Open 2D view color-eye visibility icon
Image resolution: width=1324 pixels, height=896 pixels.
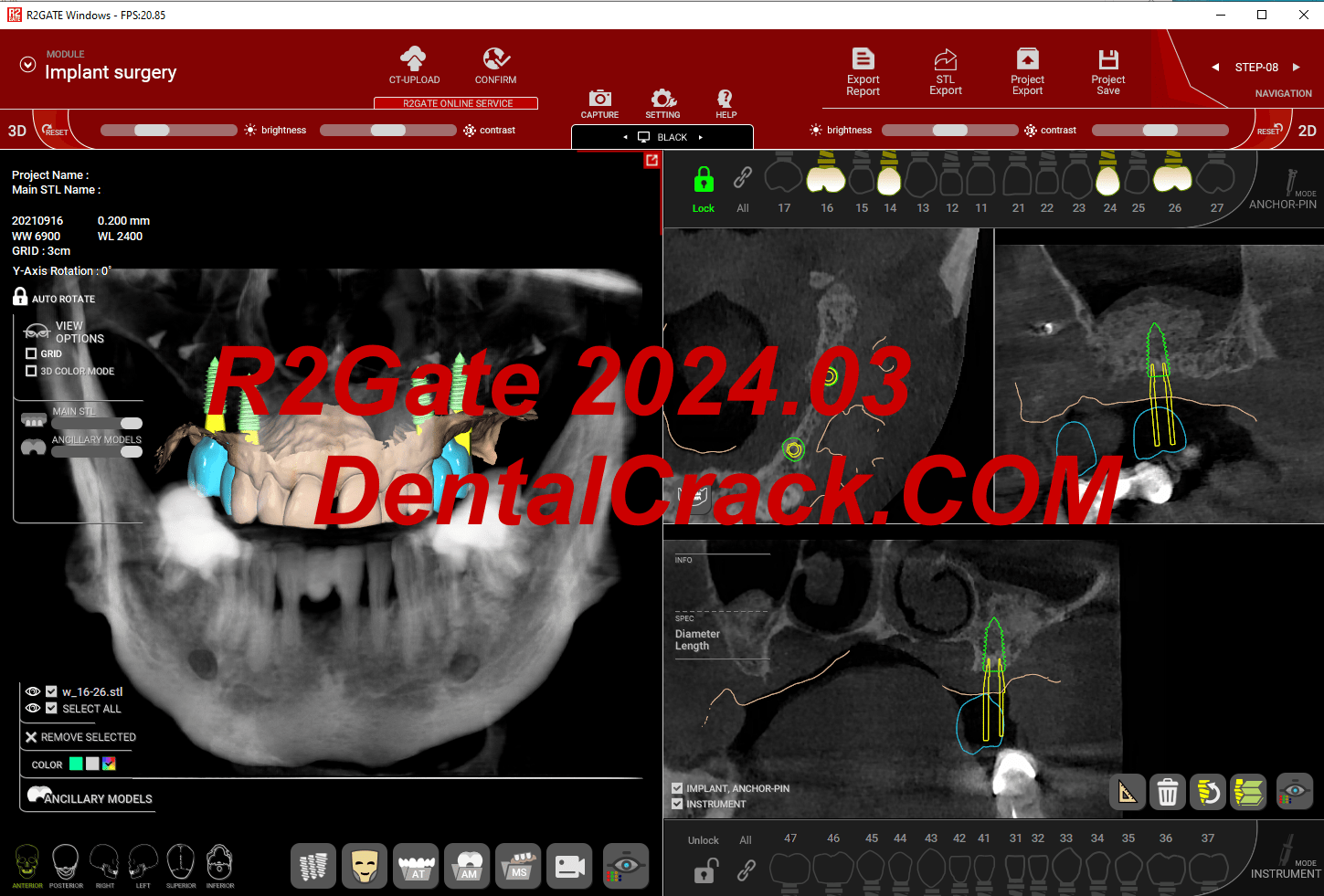click(x=1294, y=792)
